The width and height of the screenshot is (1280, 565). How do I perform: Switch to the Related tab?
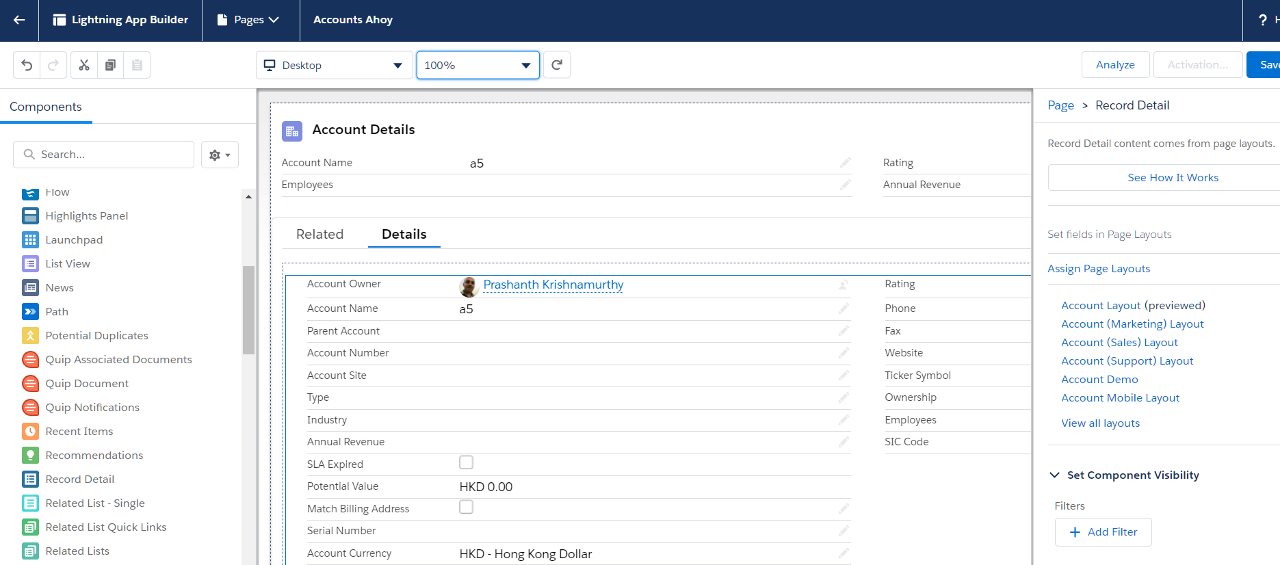click(320, 234)
